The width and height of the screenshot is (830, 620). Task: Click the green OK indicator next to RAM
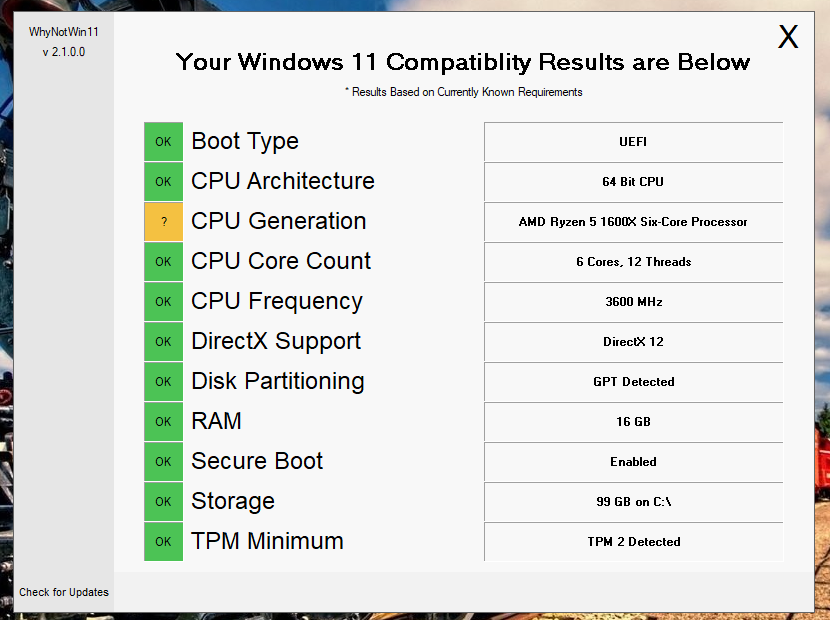[164, 421]
